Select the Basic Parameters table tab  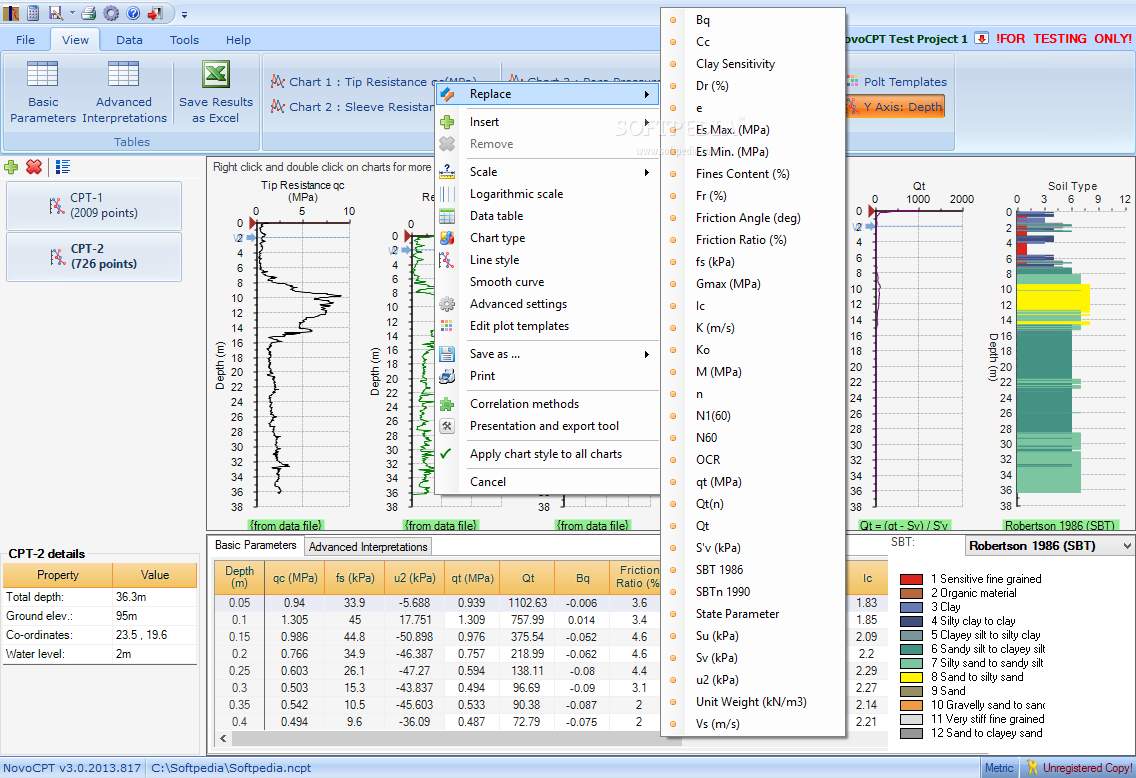point(256,545)
